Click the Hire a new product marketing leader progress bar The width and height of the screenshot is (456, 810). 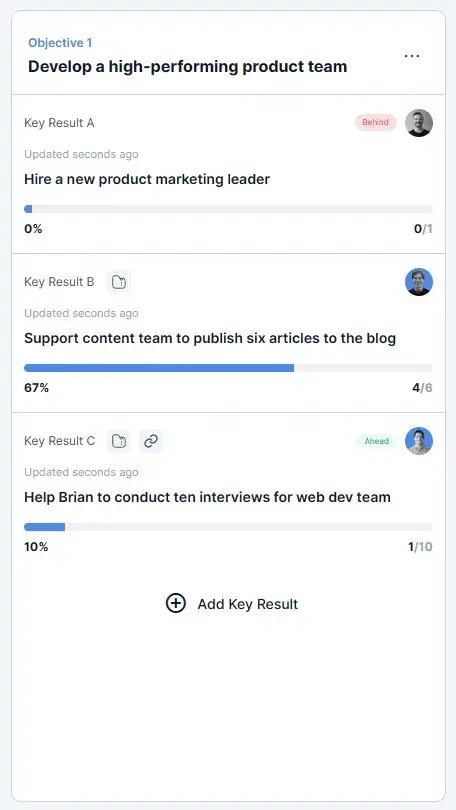[228, 209]
